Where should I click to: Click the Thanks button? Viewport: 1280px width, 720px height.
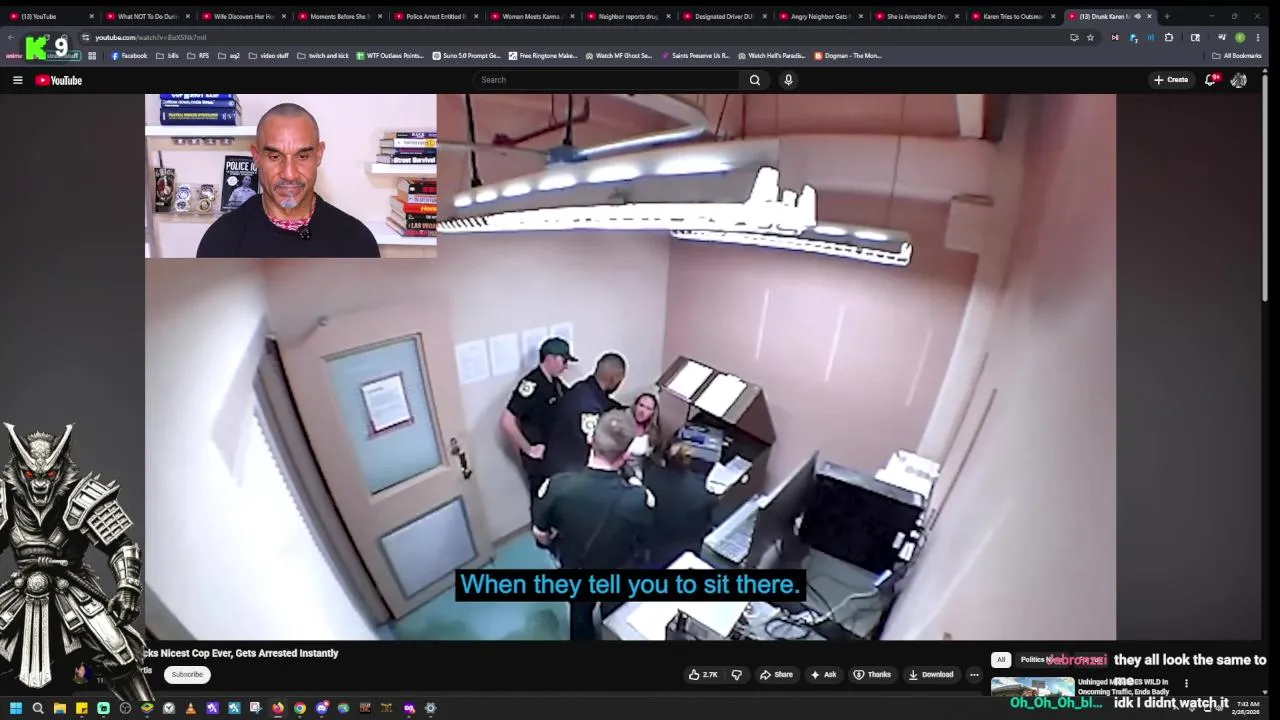click(x=872, y=675)
